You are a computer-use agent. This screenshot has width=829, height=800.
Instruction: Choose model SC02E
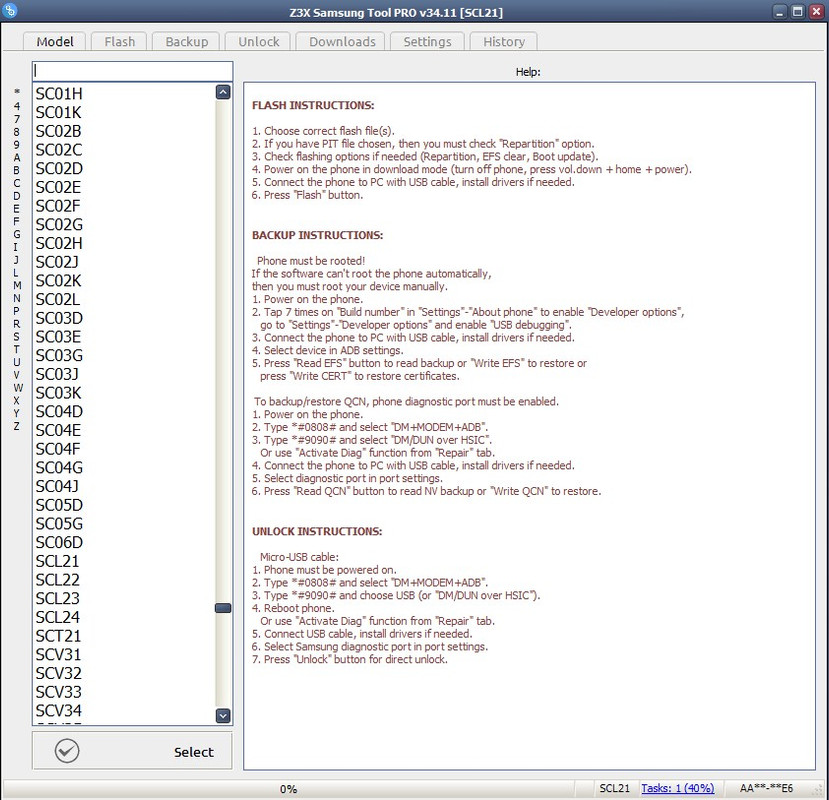coord(124,187)
